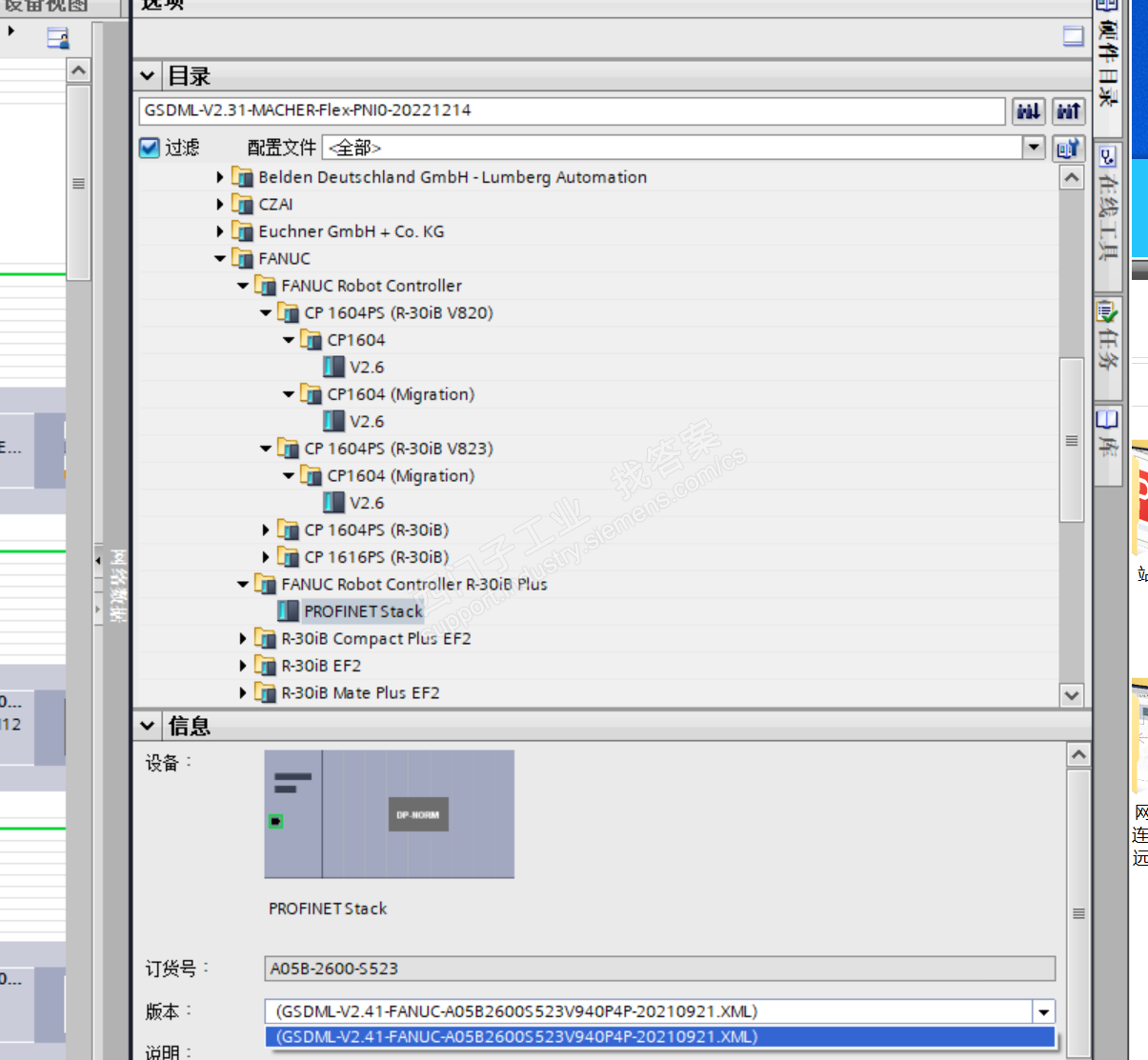1148x1060 pixels.
Task: Click the FANUC folder icon
Action: coord(243,258)
